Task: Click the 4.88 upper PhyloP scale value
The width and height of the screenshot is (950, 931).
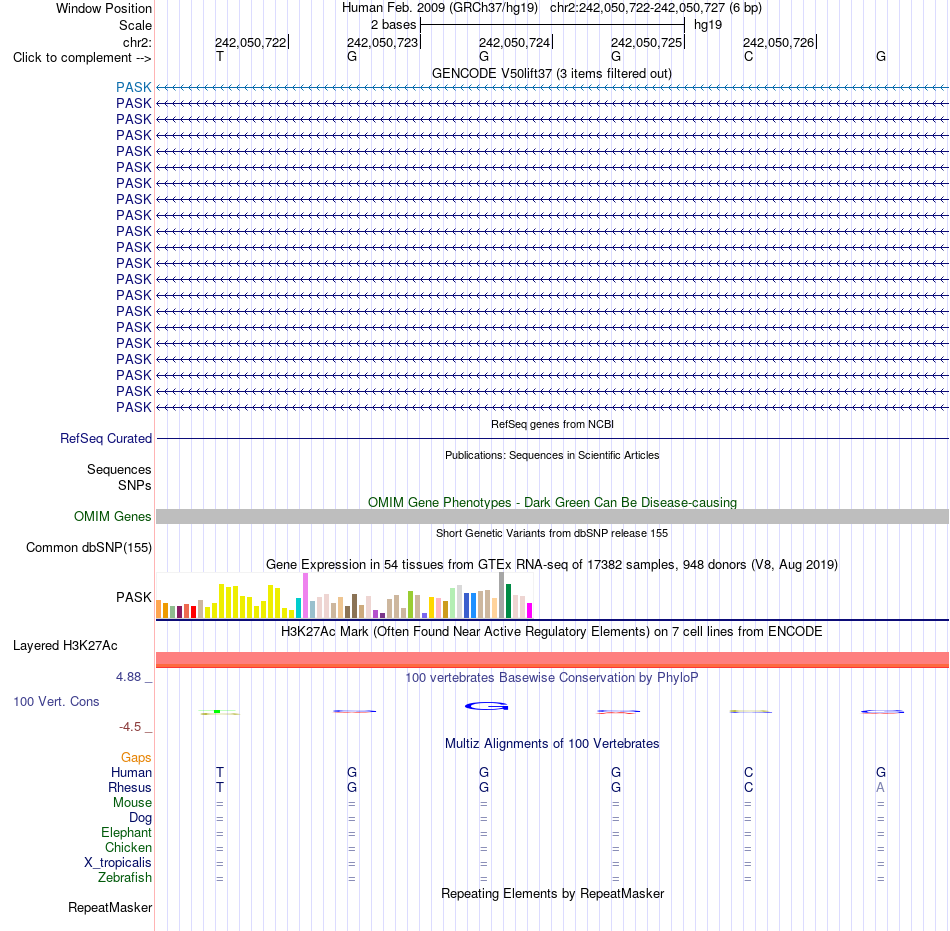Action: 128,677
